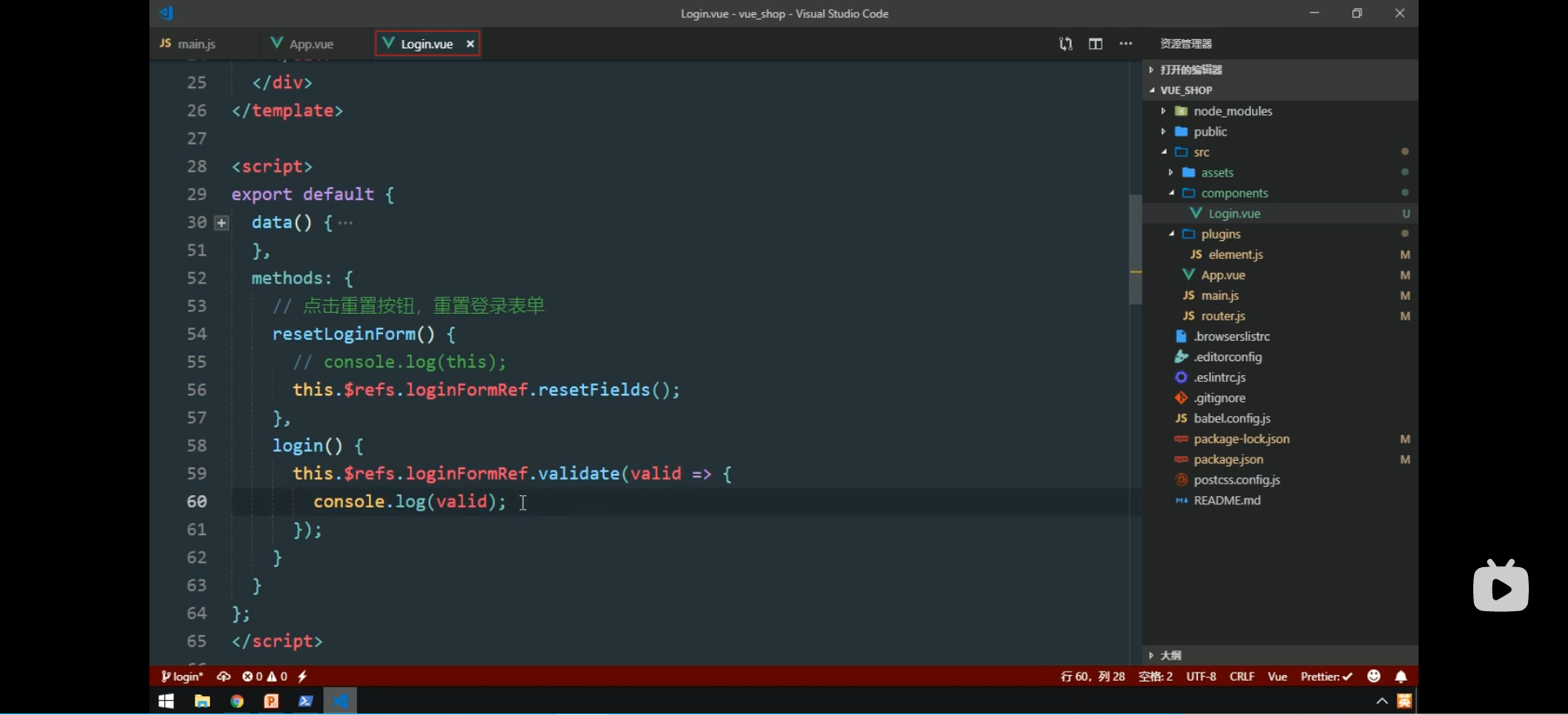1568x715 pixels.
Task: Click the VS Code logo in title bar
Action: point(167,13)
